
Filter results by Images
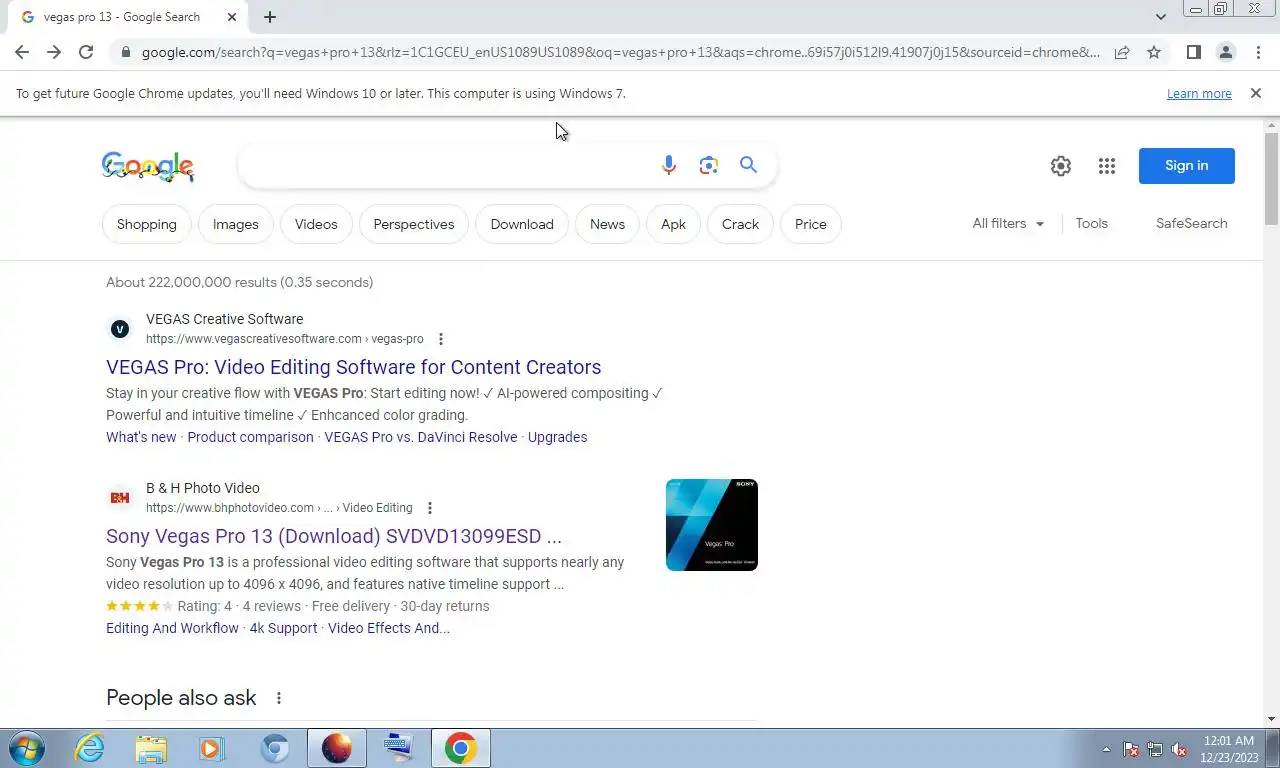(236, 224)
